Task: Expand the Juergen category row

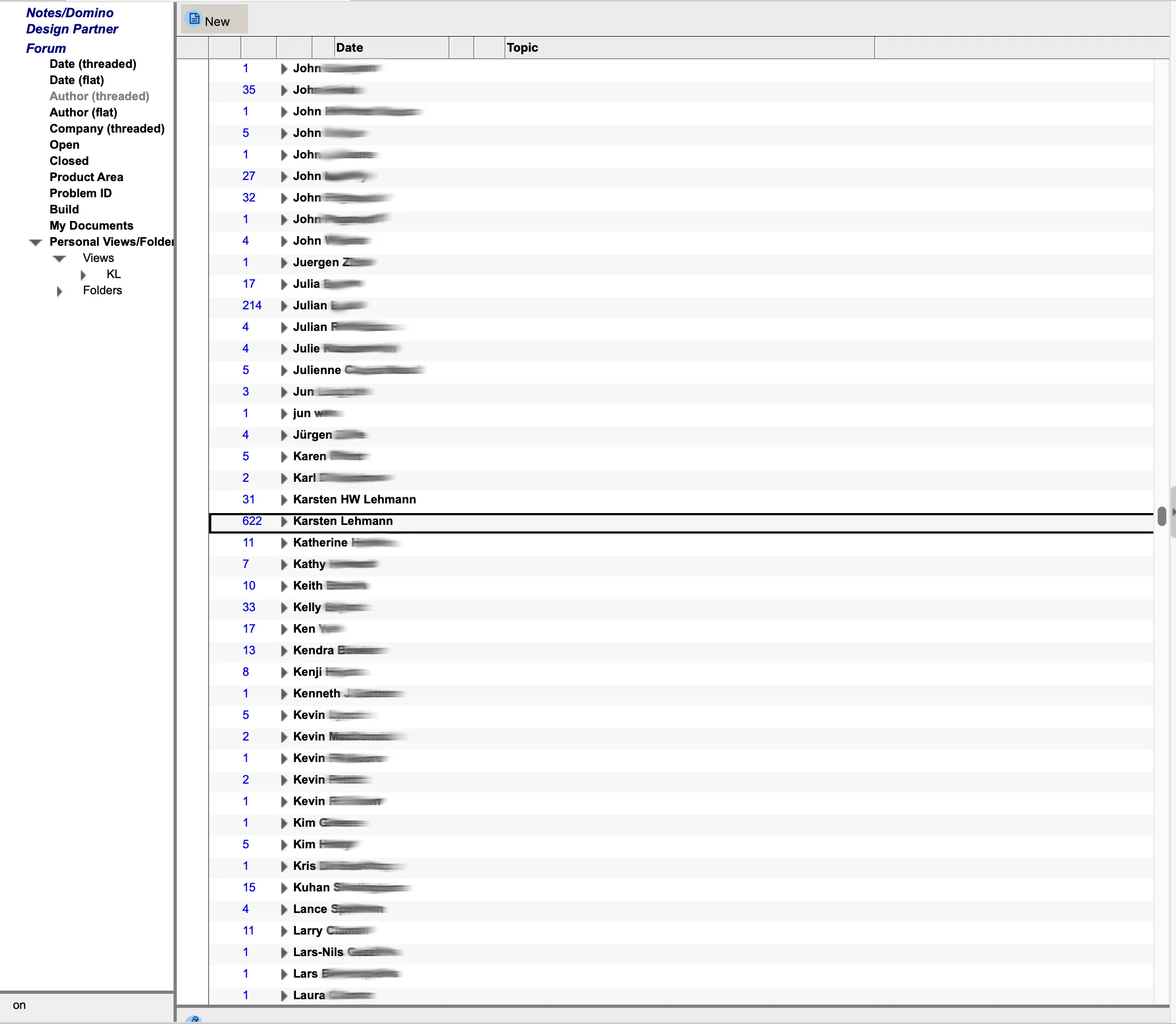Action: click(x=284, y=262)
